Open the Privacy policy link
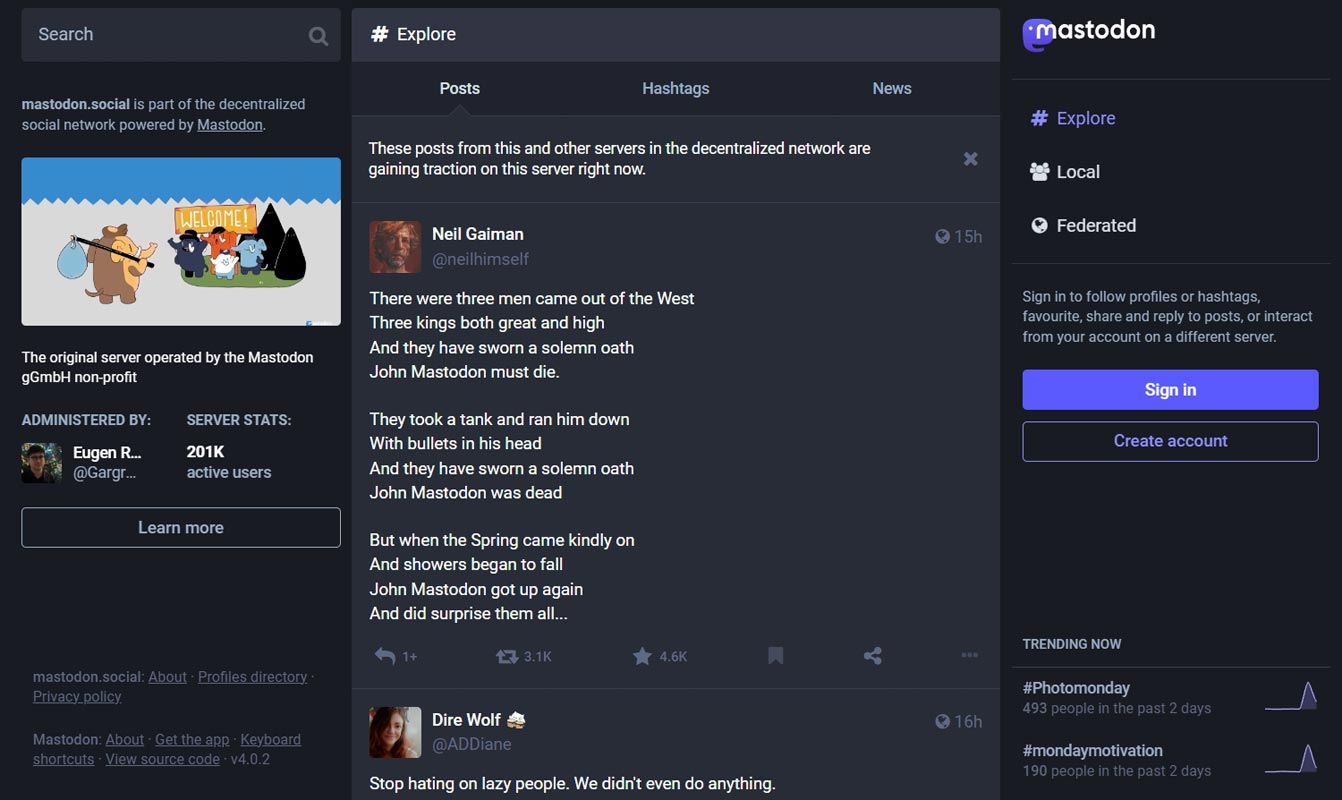 [77, 697]
